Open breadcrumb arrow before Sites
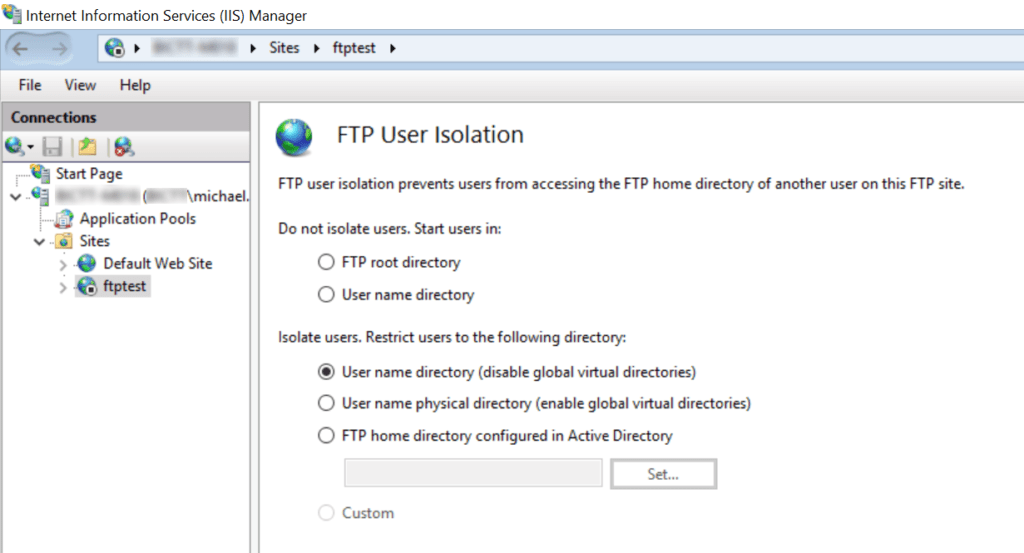The width and height of the screenshot is (1024, 553). coord(253,48)
